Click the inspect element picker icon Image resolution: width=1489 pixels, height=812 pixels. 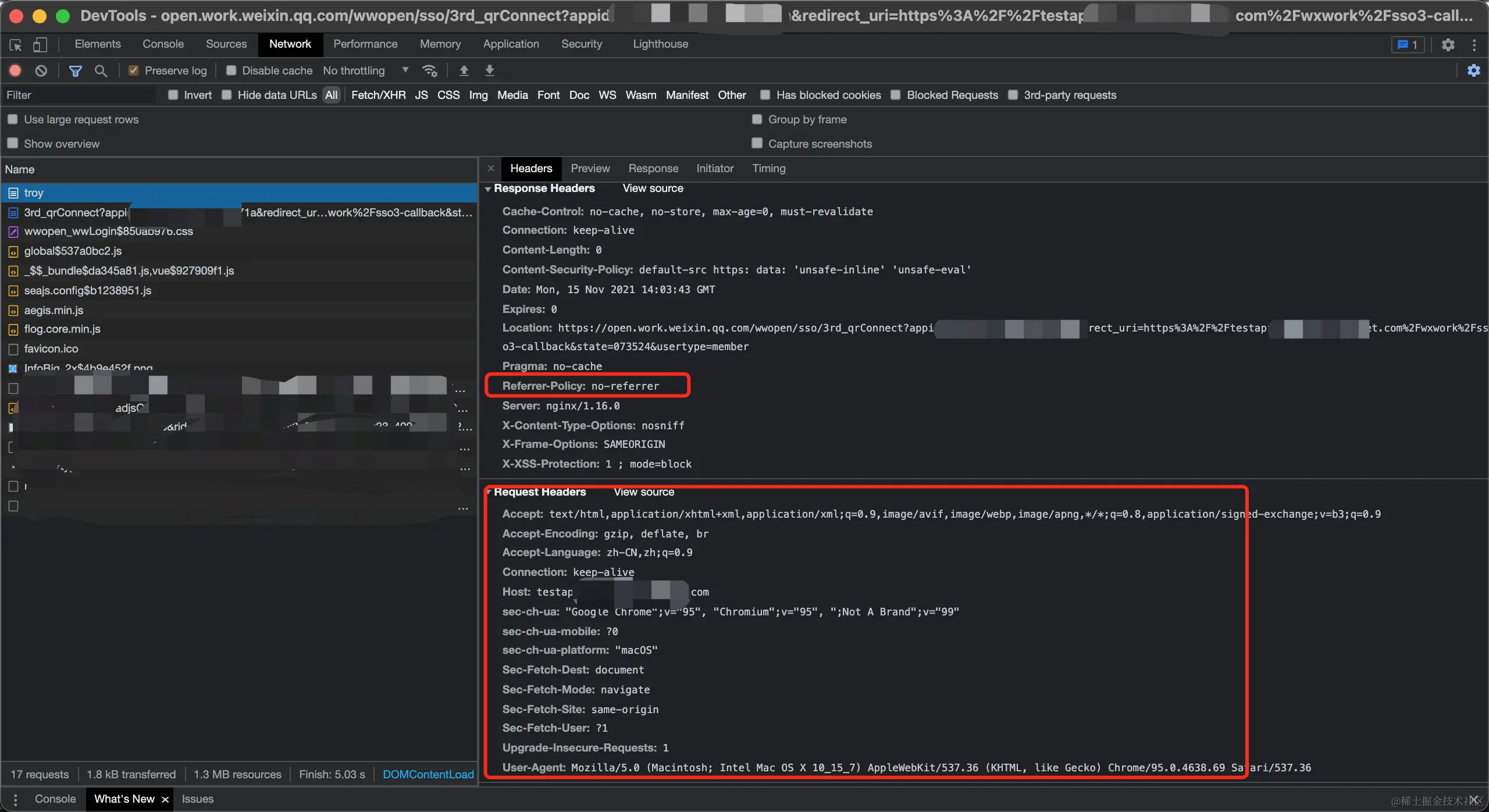(x=16, y=45)
